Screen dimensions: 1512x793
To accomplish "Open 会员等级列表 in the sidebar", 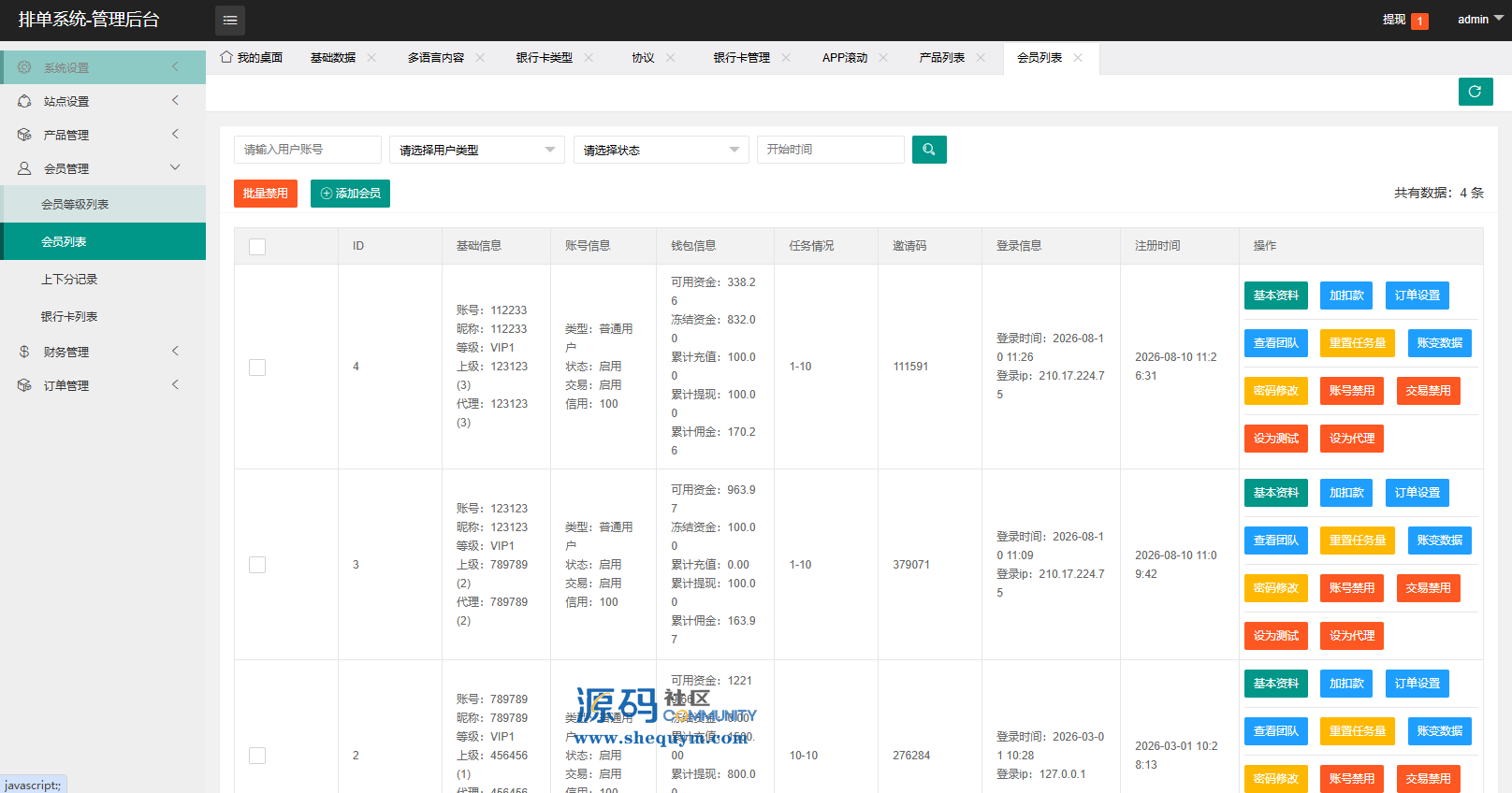I will coord(103,204).
